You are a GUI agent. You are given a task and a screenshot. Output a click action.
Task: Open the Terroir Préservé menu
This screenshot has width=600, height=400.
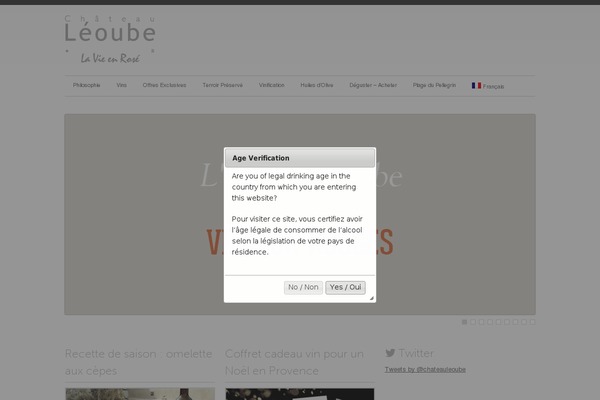tap(223, 85)
